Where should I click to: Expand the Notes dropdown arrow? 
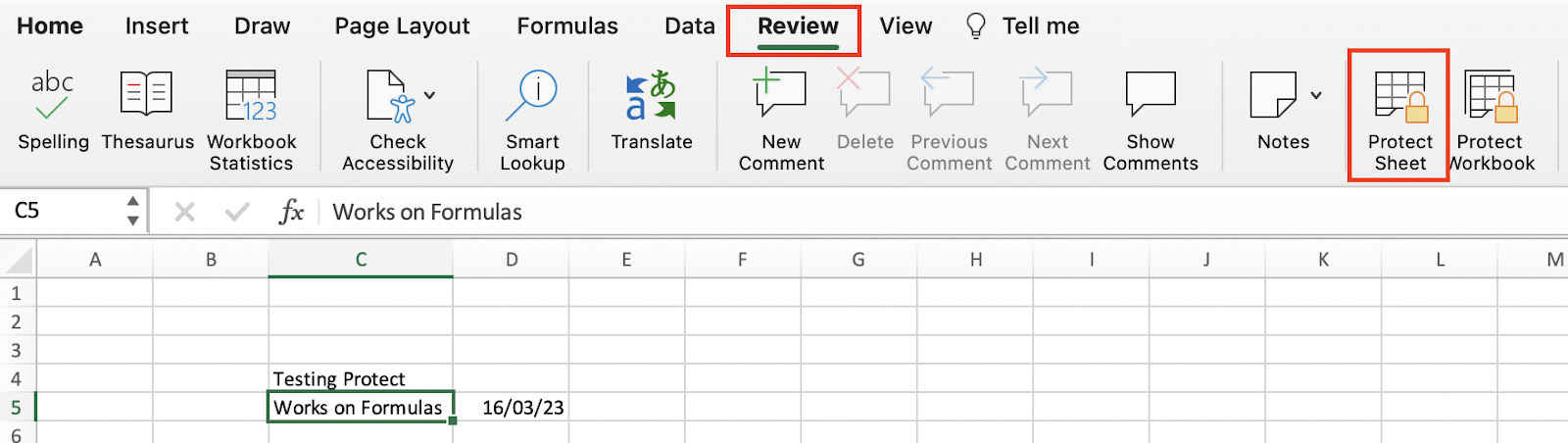[x=1316, y=96]
